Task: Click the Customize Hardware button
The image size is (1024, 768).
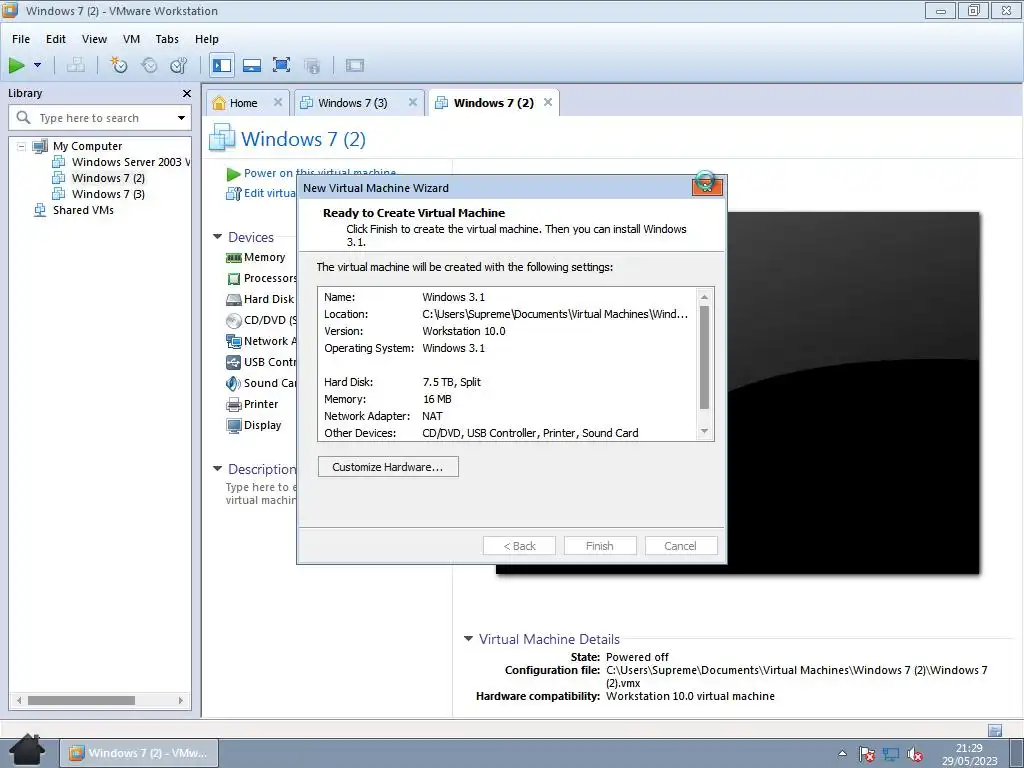Action: coord(388,467)
